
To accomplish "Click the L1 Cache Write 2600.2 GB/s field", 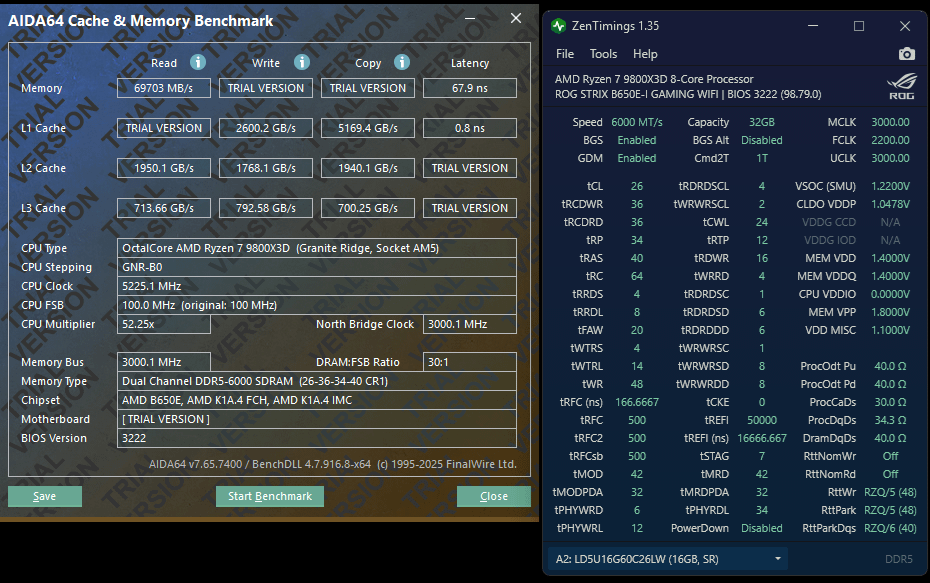I will coord(266,128).
